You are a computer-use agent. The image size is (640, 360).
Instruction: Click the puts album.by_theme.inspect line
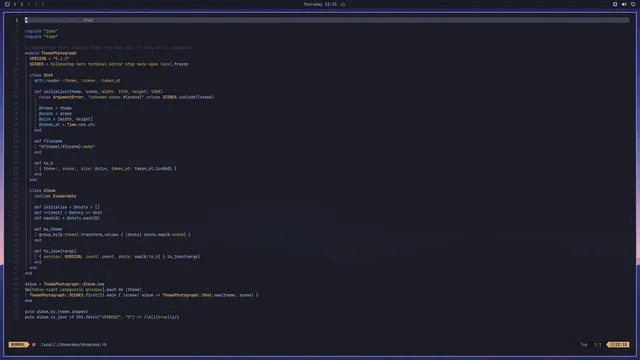[x=56, y=311]
